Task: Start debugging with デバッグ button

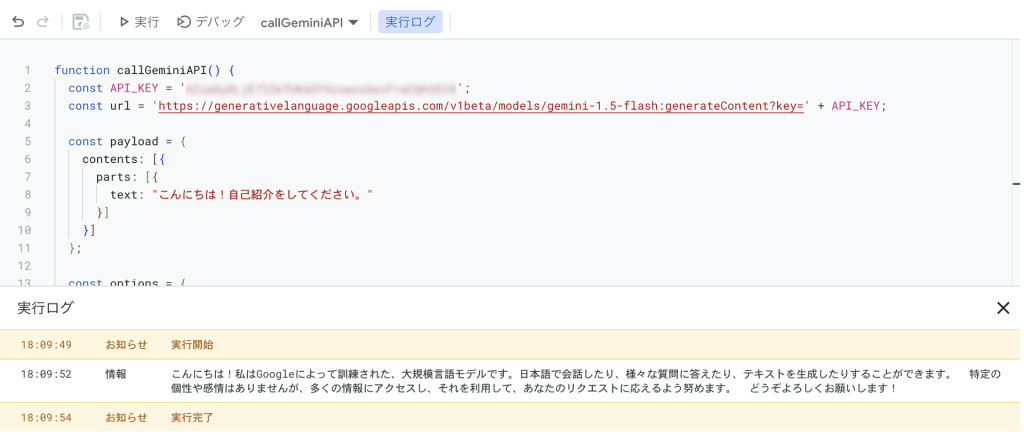Action: pyautogui.click(x=210, y=21)
